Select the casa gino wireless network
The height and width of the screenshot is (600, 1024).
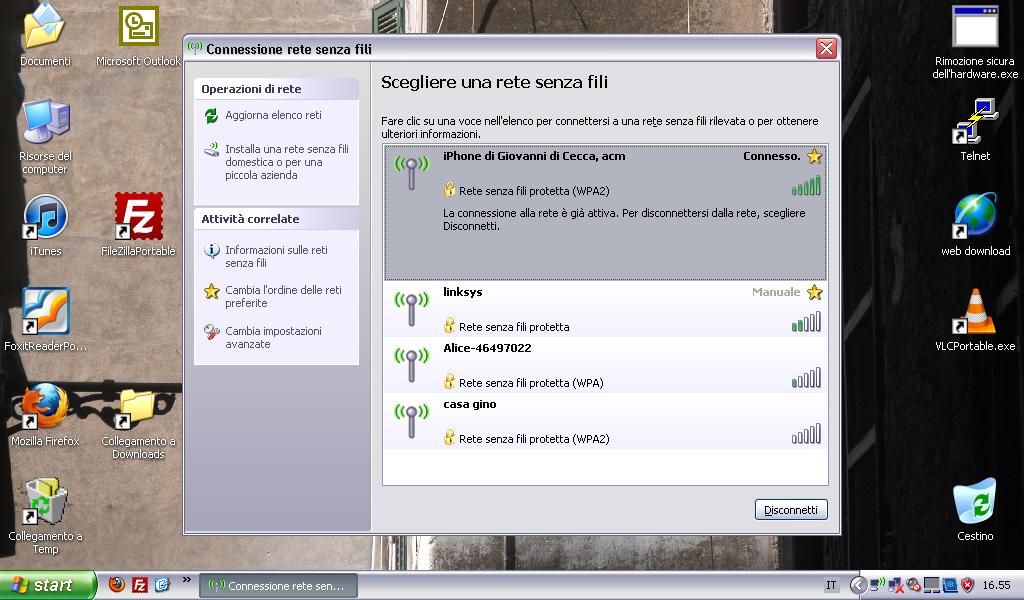[x=605, y=421]
